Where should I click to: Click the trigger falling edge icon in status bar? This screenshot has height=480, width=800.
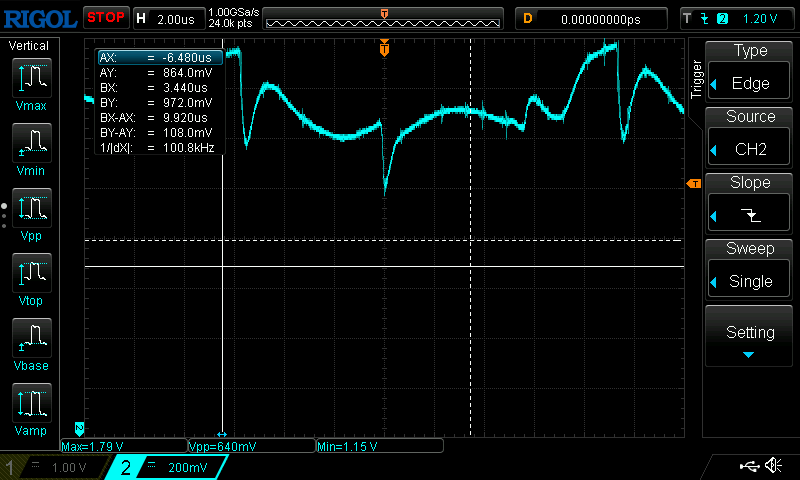(705, 19)
